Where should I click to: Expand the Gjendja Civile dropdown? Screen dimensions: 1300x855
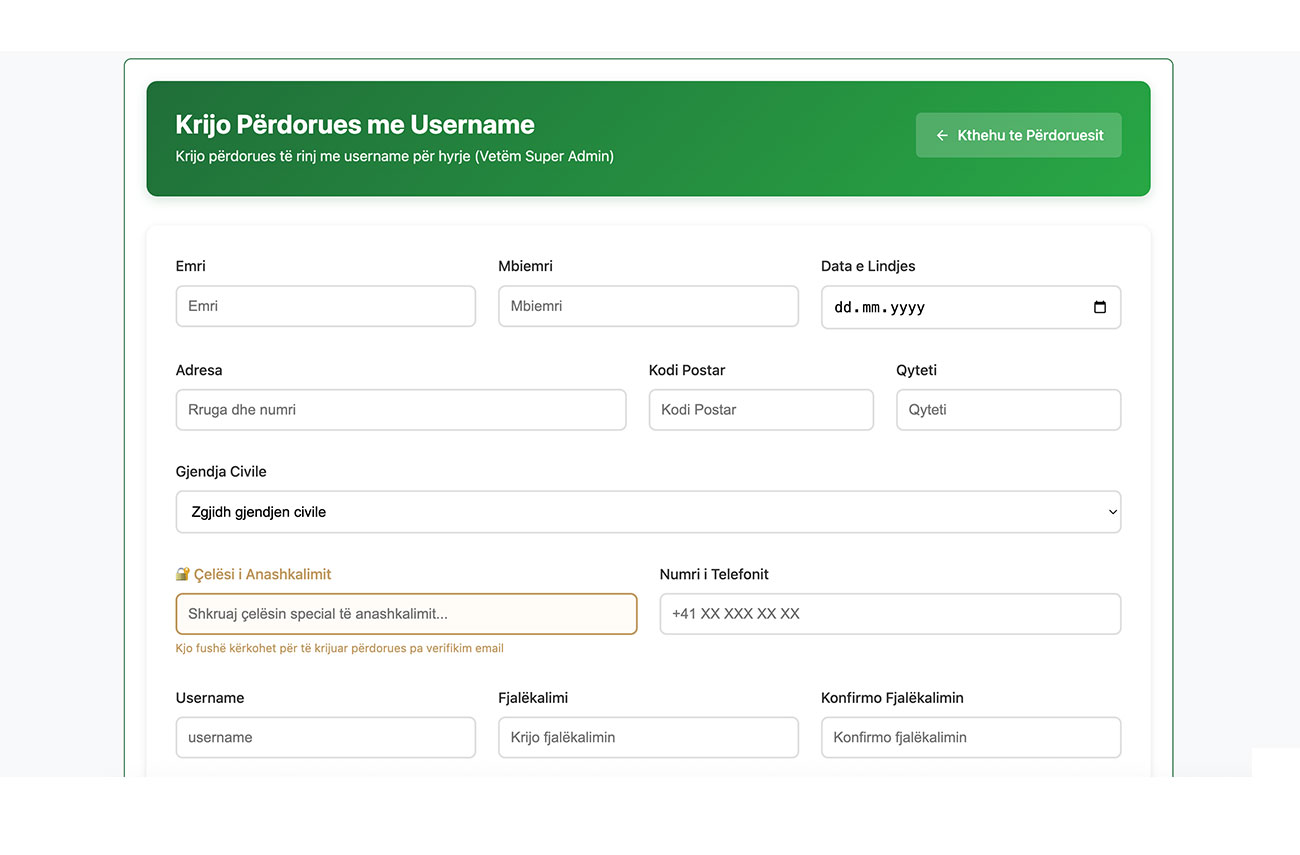coord(648,512)
